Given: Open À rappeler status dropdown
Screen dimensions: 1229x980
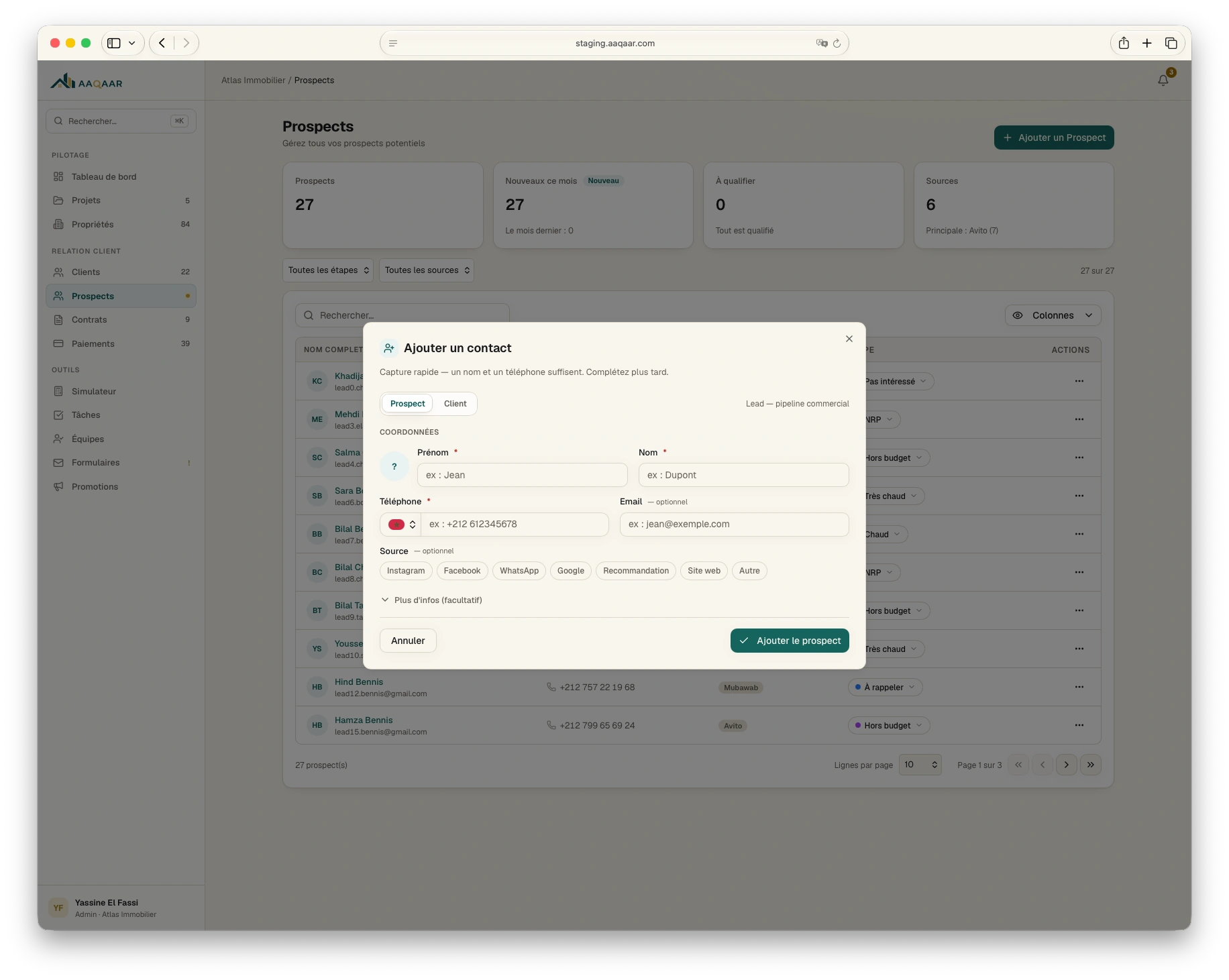Looking at the screenshot, I should pos(886,688).
